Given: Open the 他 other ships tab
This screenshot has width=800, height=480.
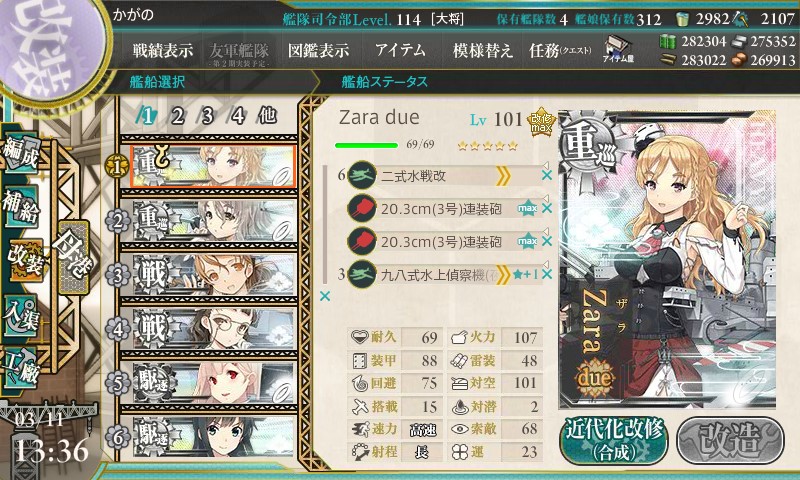Looking at the screenshot, I should (267, 116).
